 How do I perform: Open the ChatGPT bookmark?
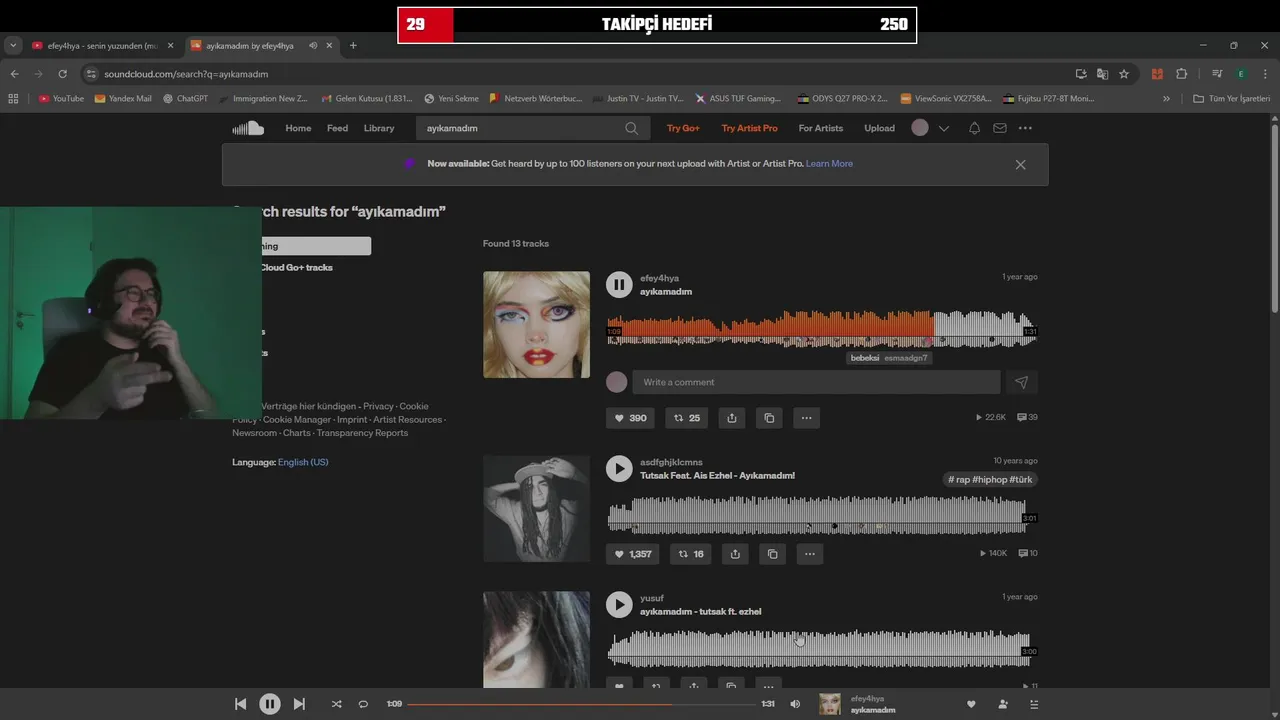pos(185,99)
